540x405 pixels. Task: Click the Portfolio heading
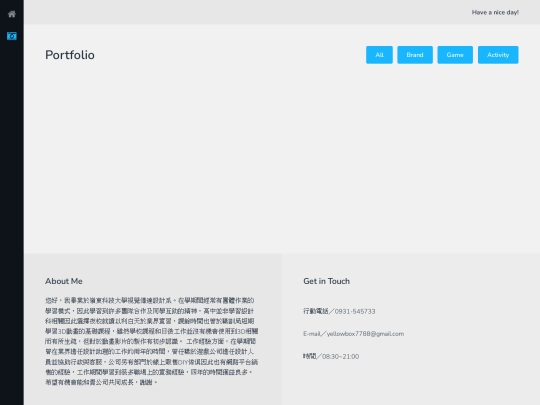coord(70,55)
